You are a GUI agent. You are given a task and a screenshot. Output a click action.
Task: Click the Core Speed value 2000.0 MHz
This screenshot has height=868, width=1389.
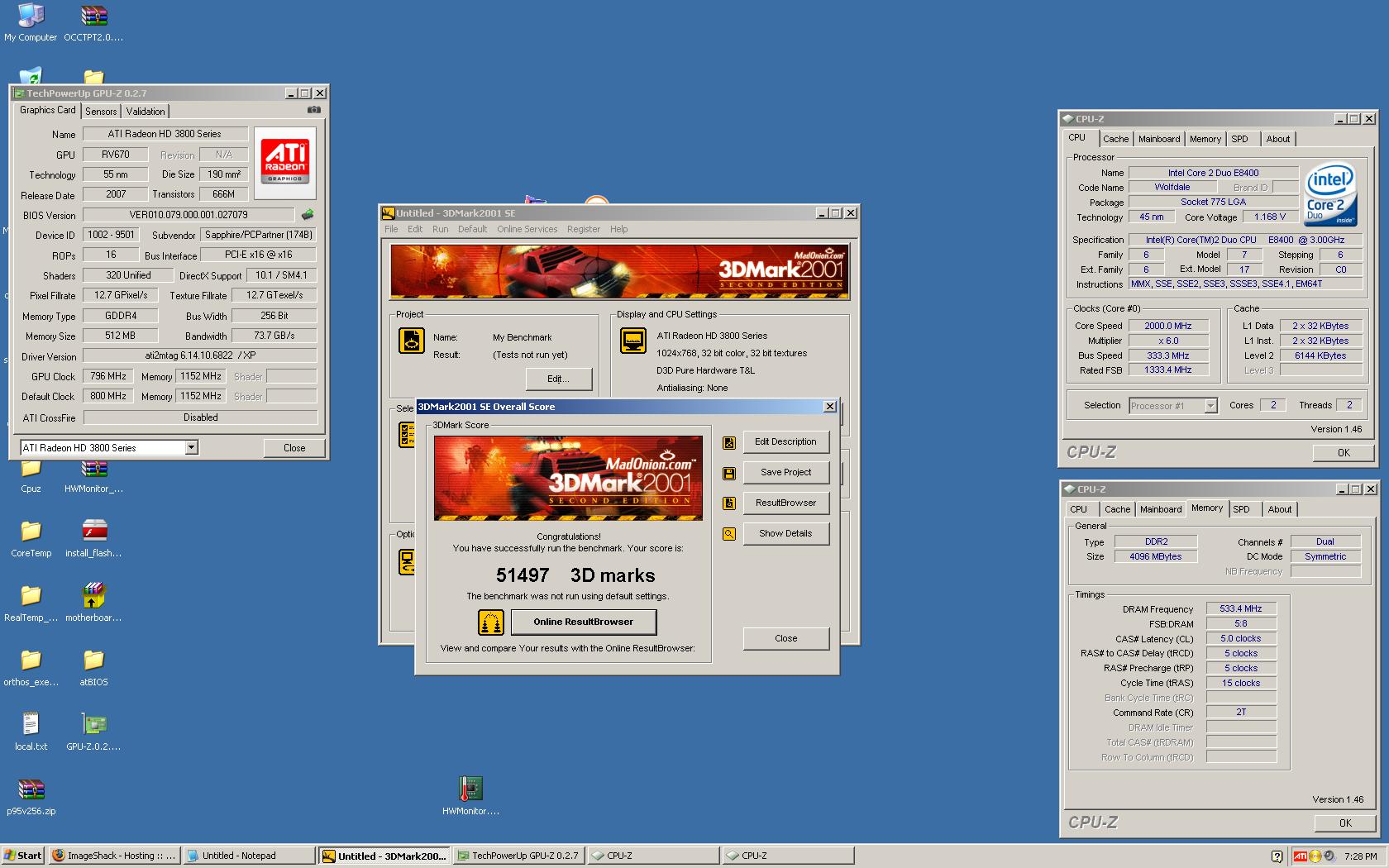pyautogui.click(x=1168, y=326)
